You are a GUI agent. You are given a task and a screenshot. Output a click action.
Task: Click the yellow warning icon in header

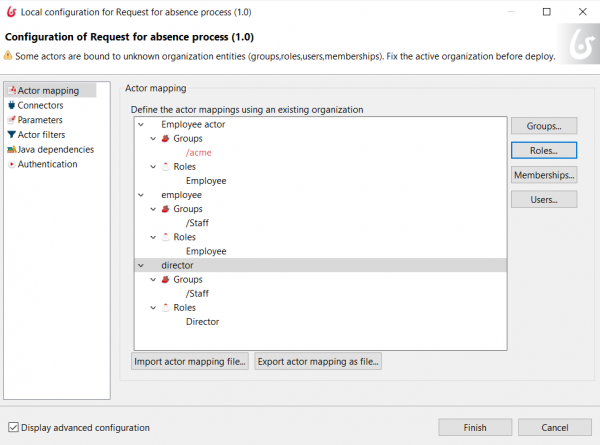[x=8, y=55]
